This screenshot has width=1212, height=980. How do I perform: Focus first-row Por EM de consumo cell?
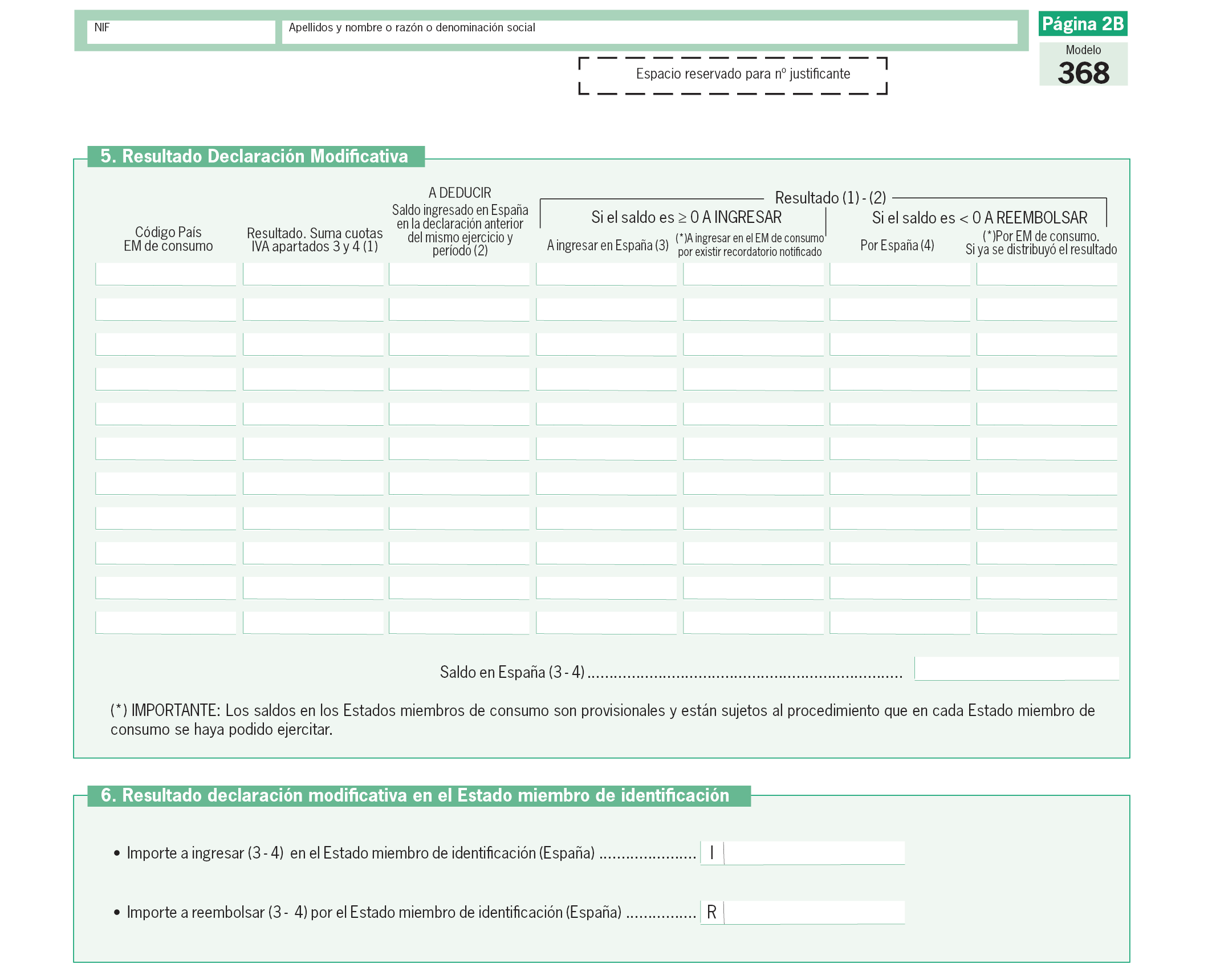click(x=1047, y=274)
